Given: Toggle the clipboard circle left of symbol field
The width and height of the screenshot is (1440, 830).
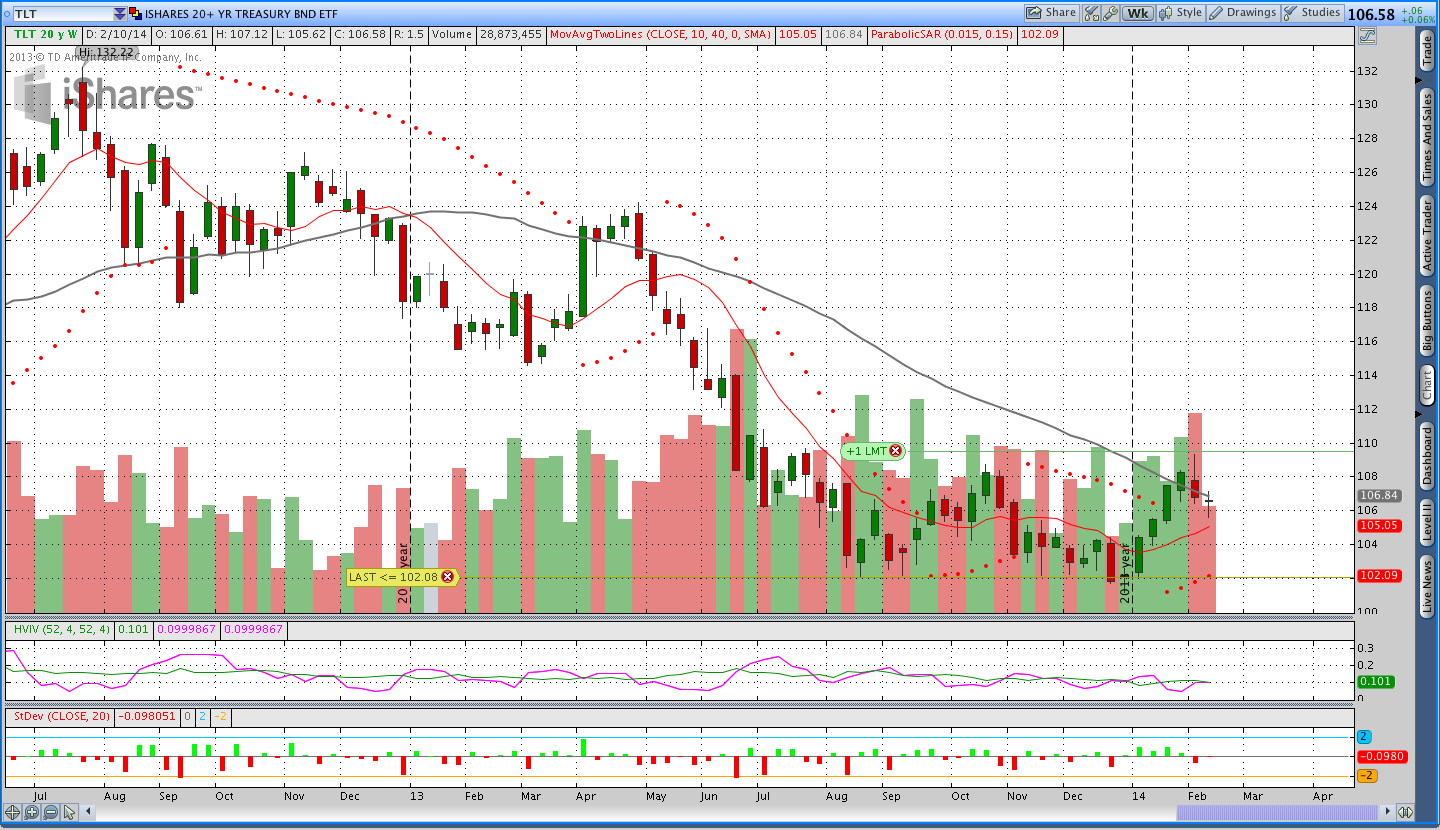Looking at the screenshot, I should tap(6, 14).
